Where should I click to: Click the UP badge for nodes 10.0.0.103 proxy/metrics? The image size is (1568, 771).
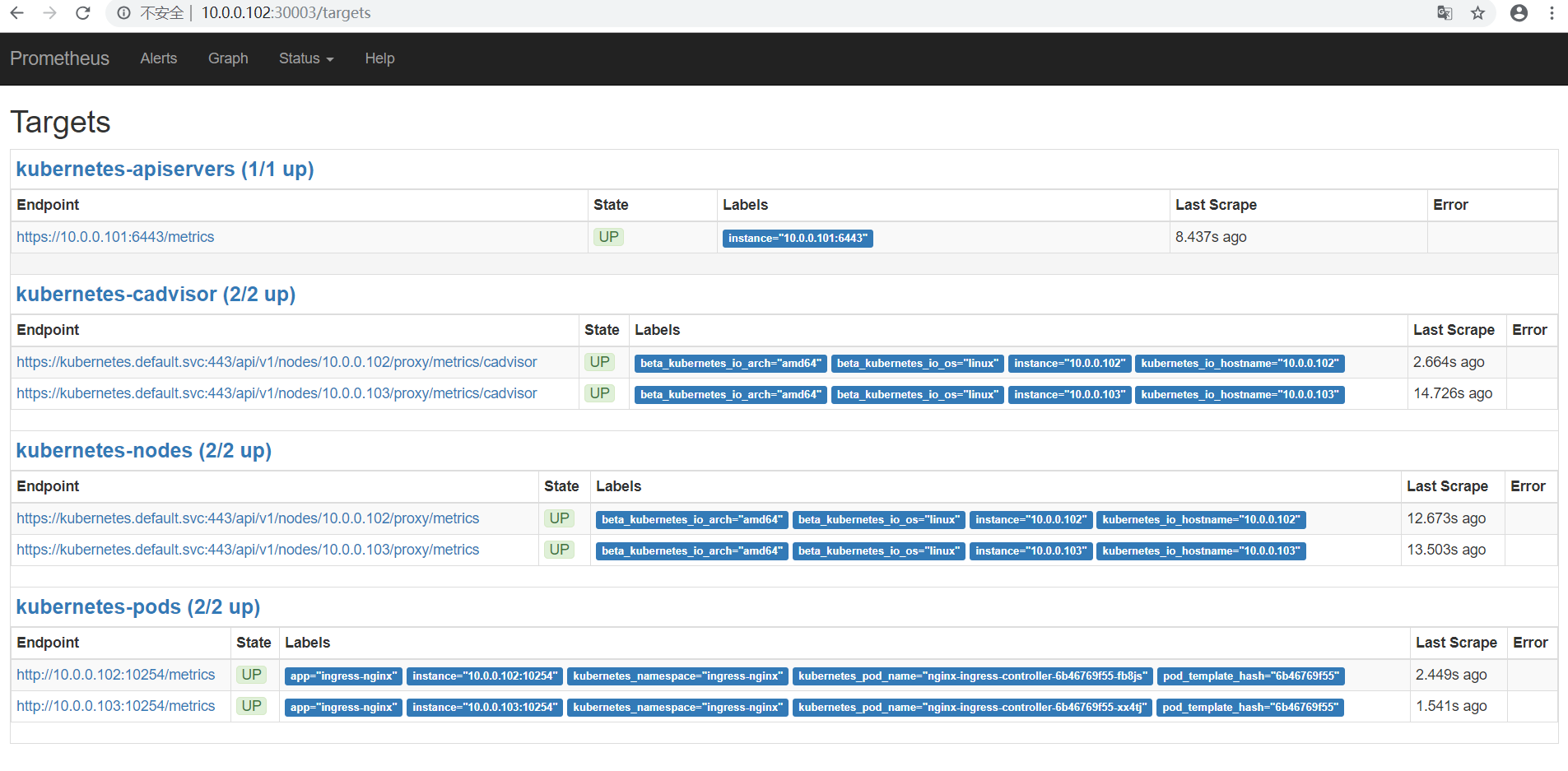click(x=560, y=550)
